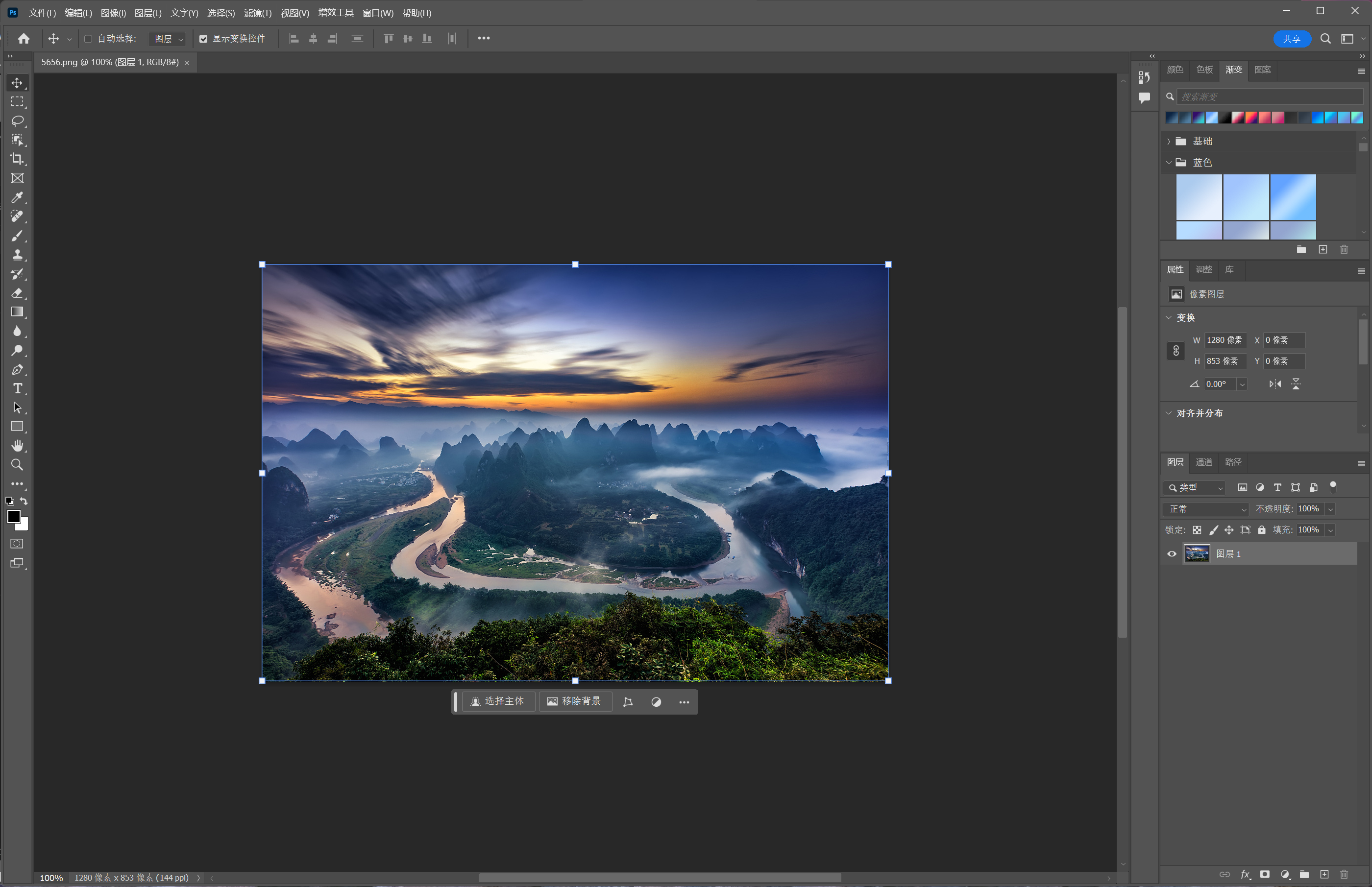Toggle lock image pixels brush icon

click(1213, 530)
